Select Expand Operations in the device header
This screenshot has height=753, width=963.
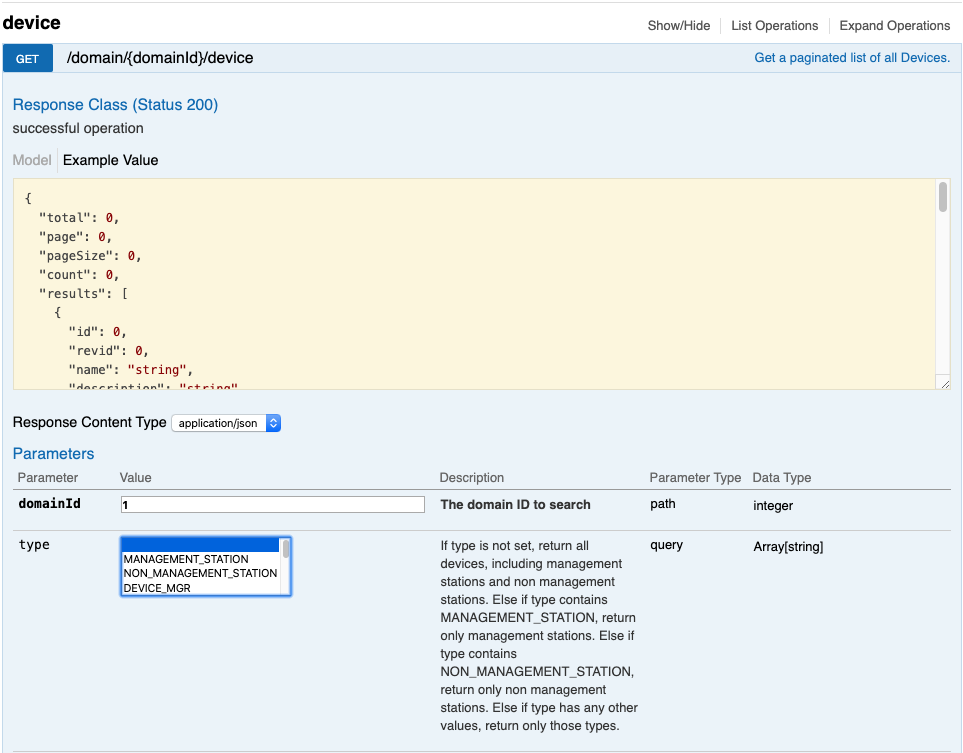[x=894, y=26]
